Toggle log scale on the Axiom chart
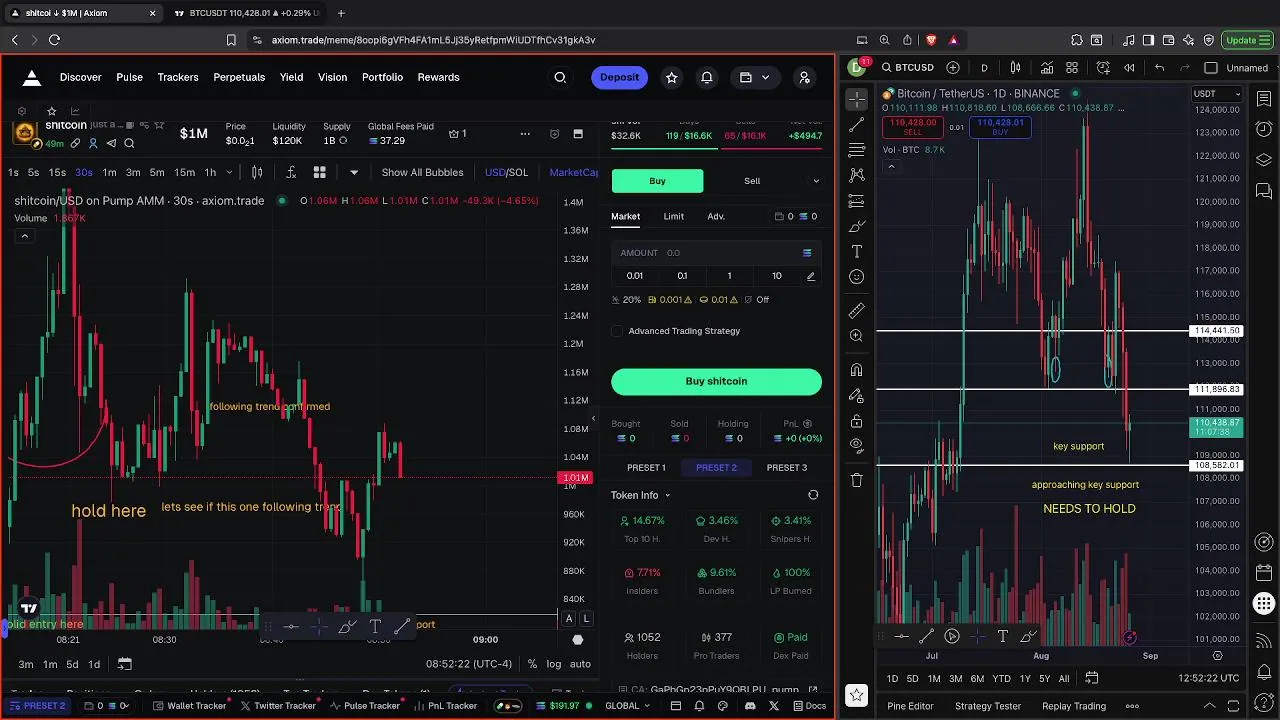The image size is (1280, 720). pyautogui.click(x=554, y=664)
